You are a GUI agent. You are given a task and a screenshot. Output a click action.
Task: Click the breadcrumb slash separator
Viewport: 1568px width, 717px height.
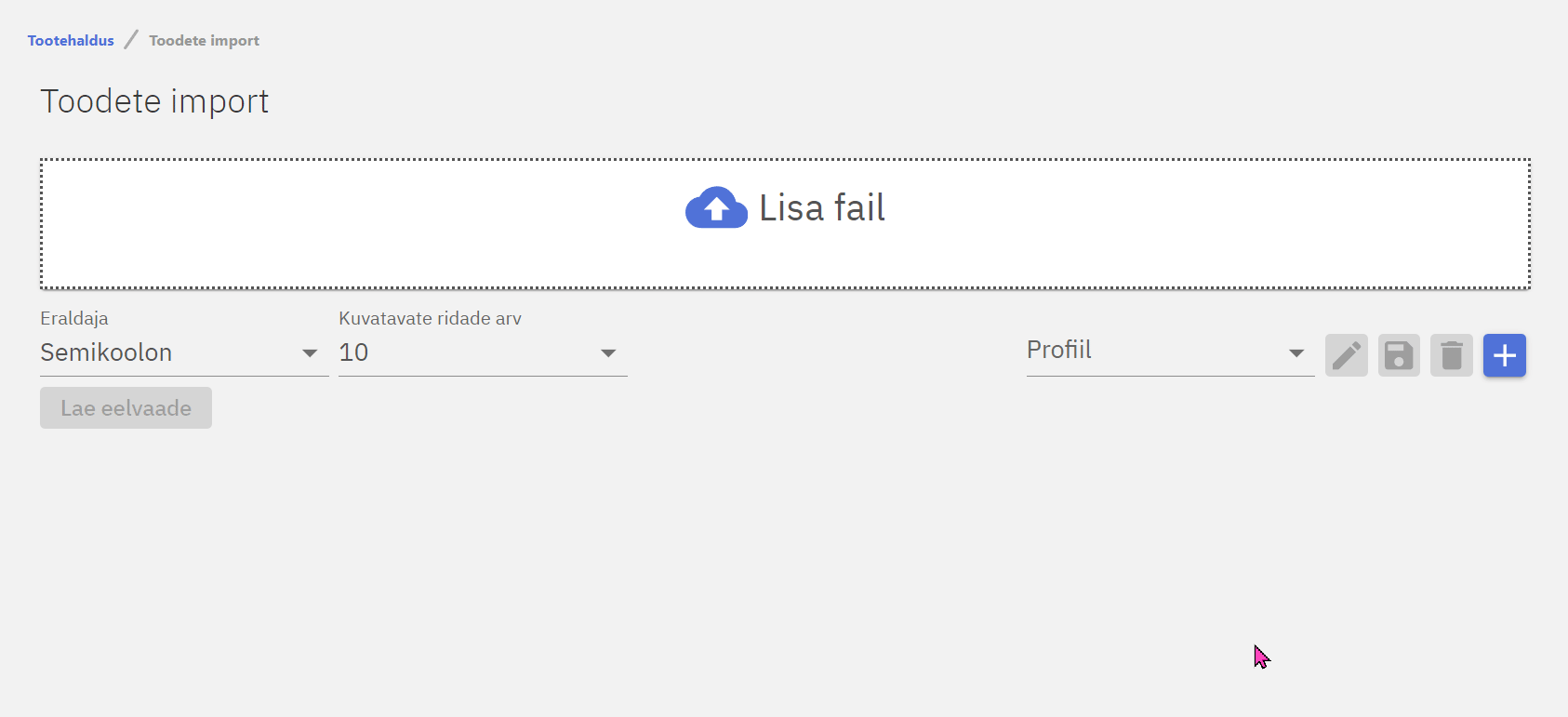click(131, 40)
